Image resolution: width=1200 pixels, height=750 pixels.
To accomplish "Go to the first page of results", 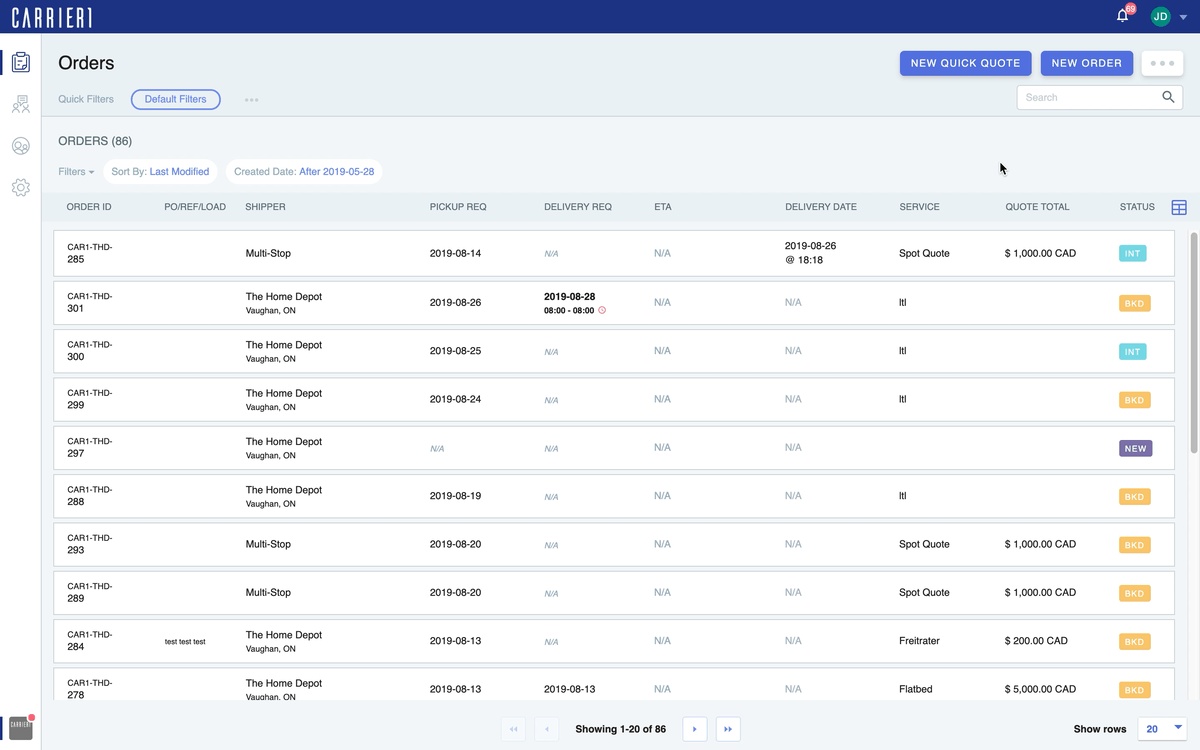I will [x=514, y=729].
